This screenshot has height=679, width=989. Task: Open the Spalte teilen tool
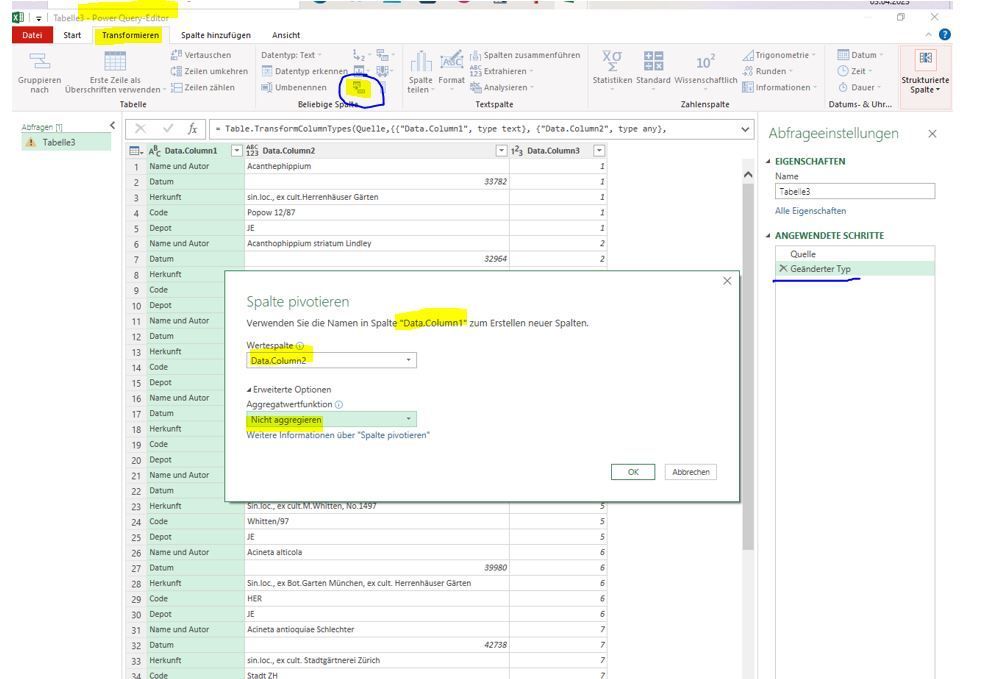coord(420,72)
